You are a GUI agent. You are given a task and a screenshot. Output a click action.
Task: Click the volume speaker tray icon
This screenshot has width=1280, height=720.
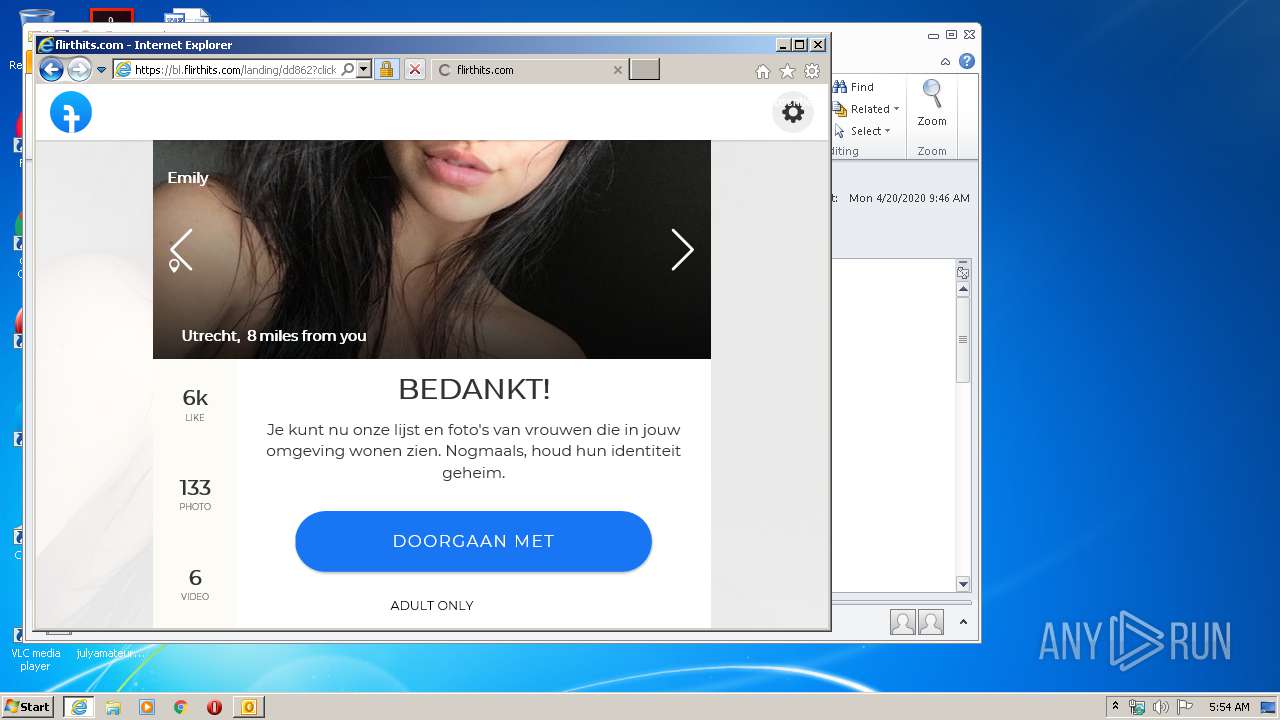(1160, 707)
